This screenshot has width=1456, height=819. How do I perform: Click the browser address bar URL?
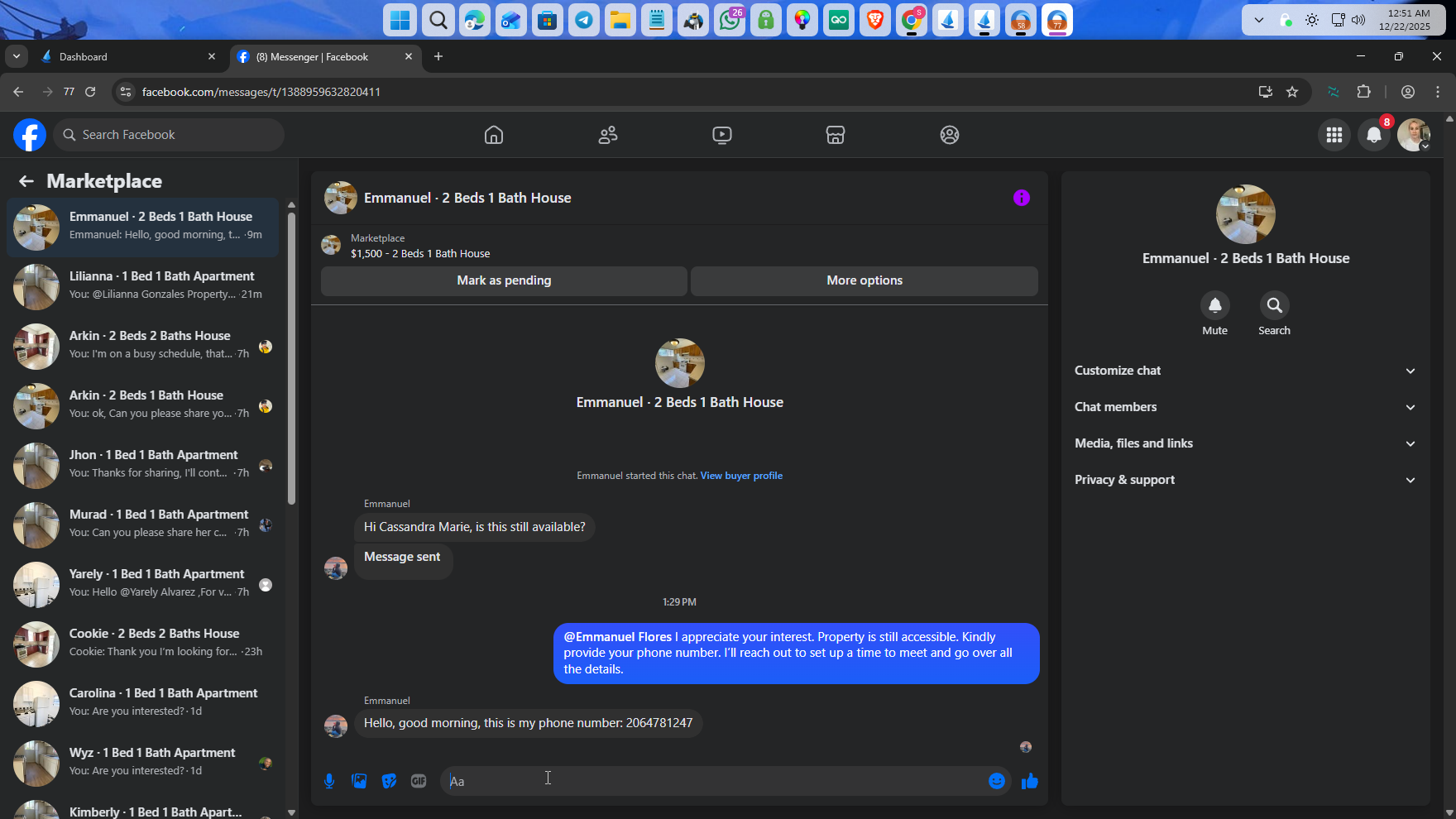click(261, 92)
